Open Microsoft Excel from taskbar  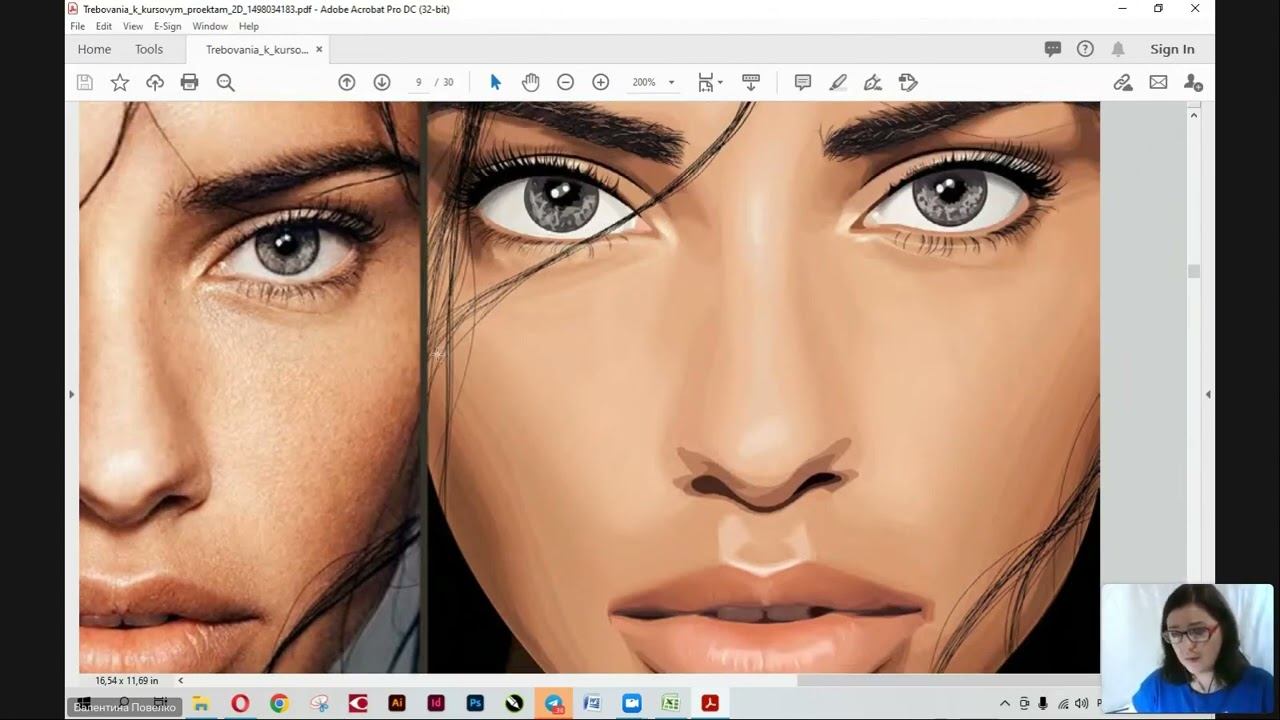[x=670, y=703]
